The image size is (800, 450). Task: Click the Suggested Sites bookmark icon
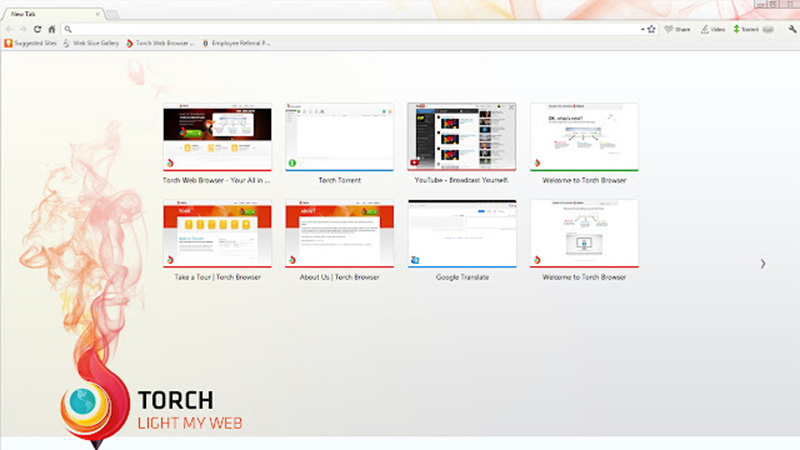(x=8, y=43)
